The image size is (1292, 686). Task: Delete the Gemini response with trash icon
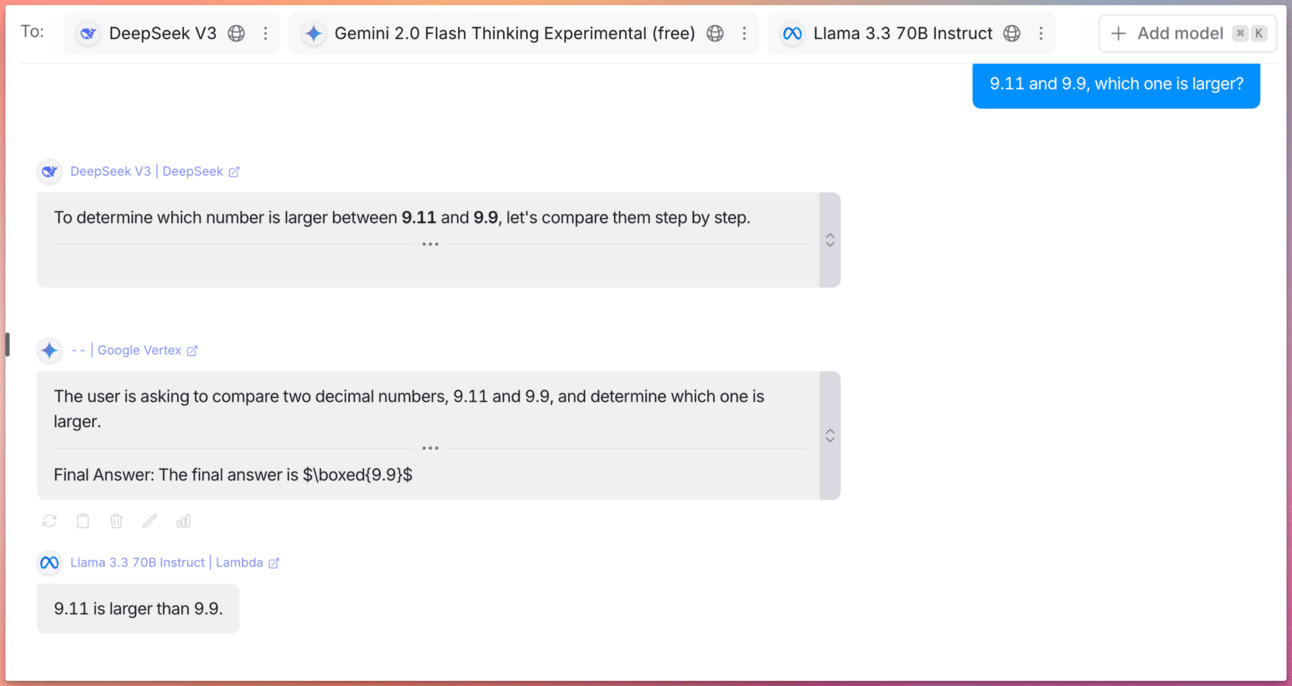(x=116, y=521)
